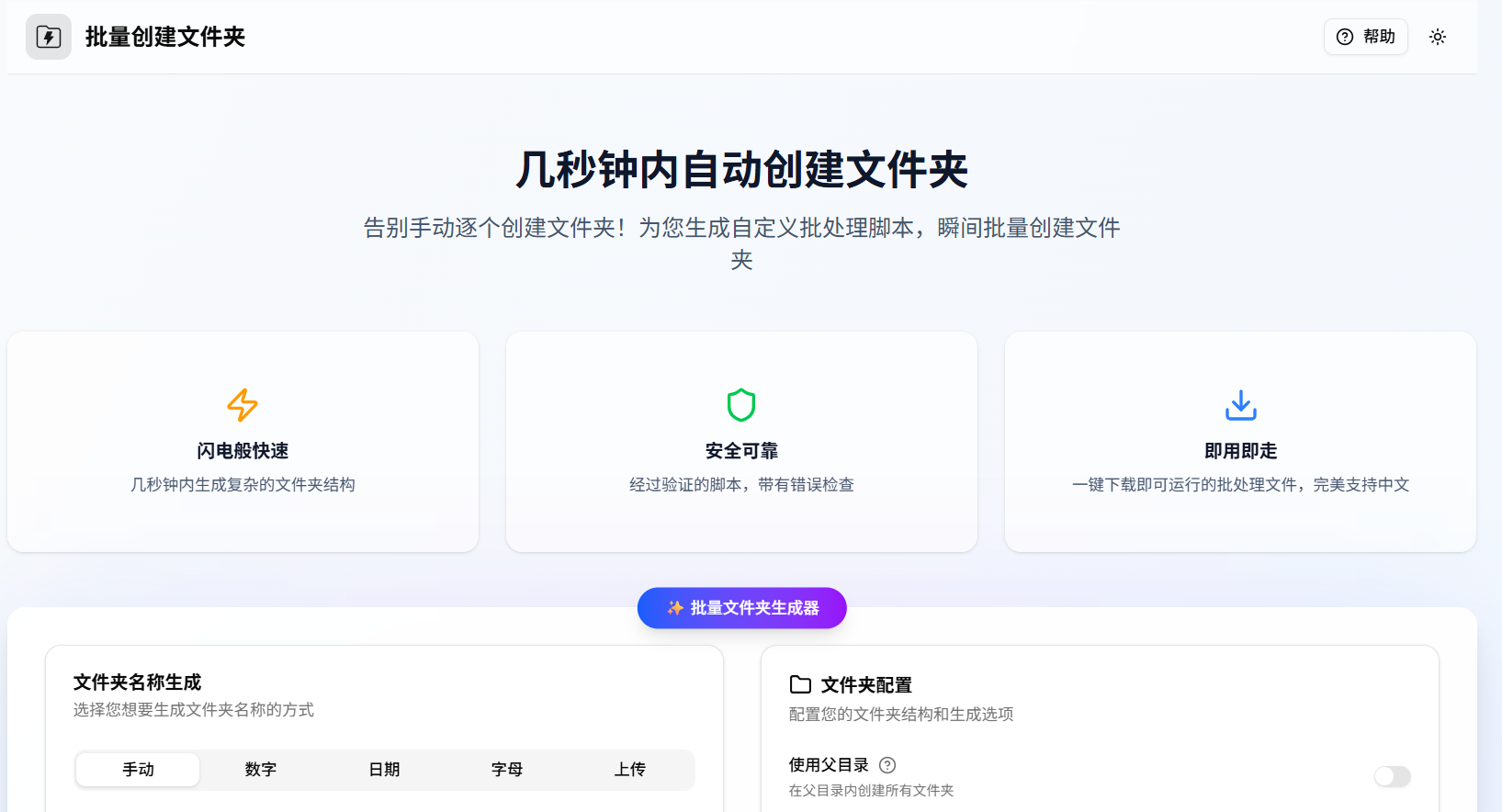Switch to the 数字 tab
Screen dimensions: 1502x812
[261, 770]
